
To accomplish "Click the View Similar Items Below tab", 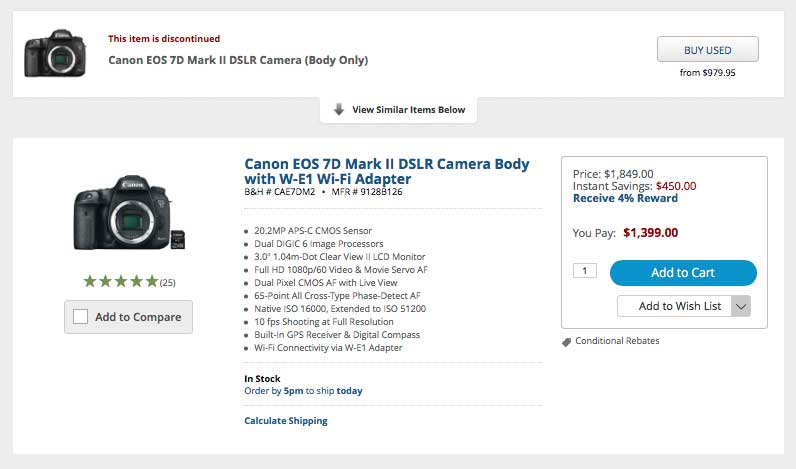I will tap(399, 110).
